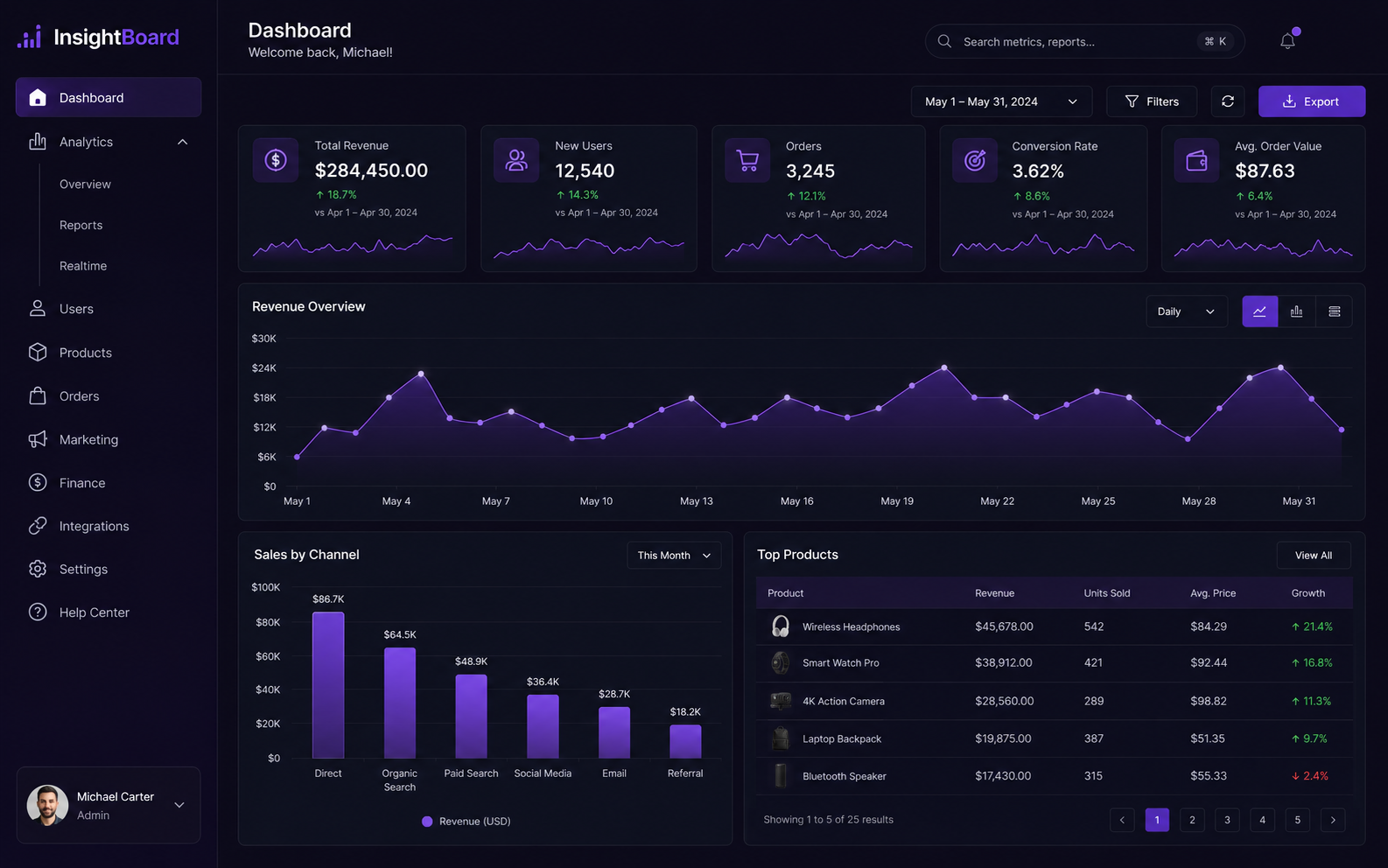Screen dimensions: 1388x868
Task: Expand the Michael Carter account menu chevron
Action: coord(179,805)
